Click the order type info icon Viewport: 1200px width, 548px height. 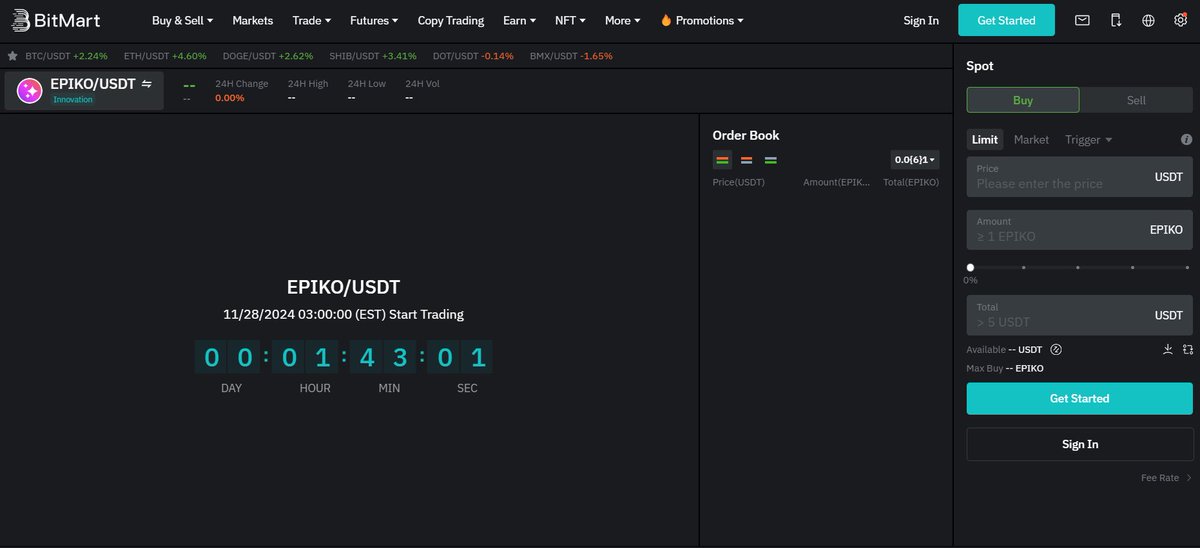[x=1186, y=140]
